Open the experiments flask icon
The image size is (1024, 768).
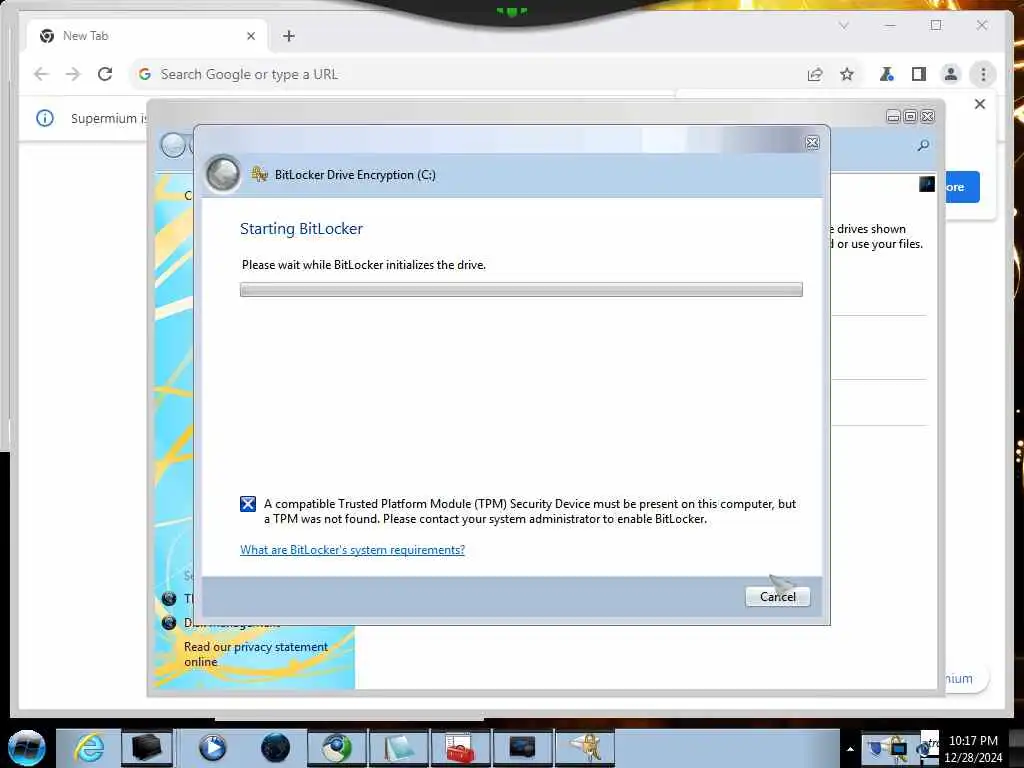point(886,74)
